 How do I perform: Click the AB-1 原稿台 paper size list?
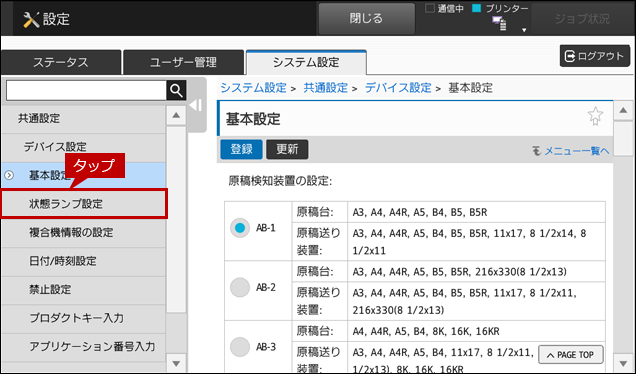click(420, 212)
